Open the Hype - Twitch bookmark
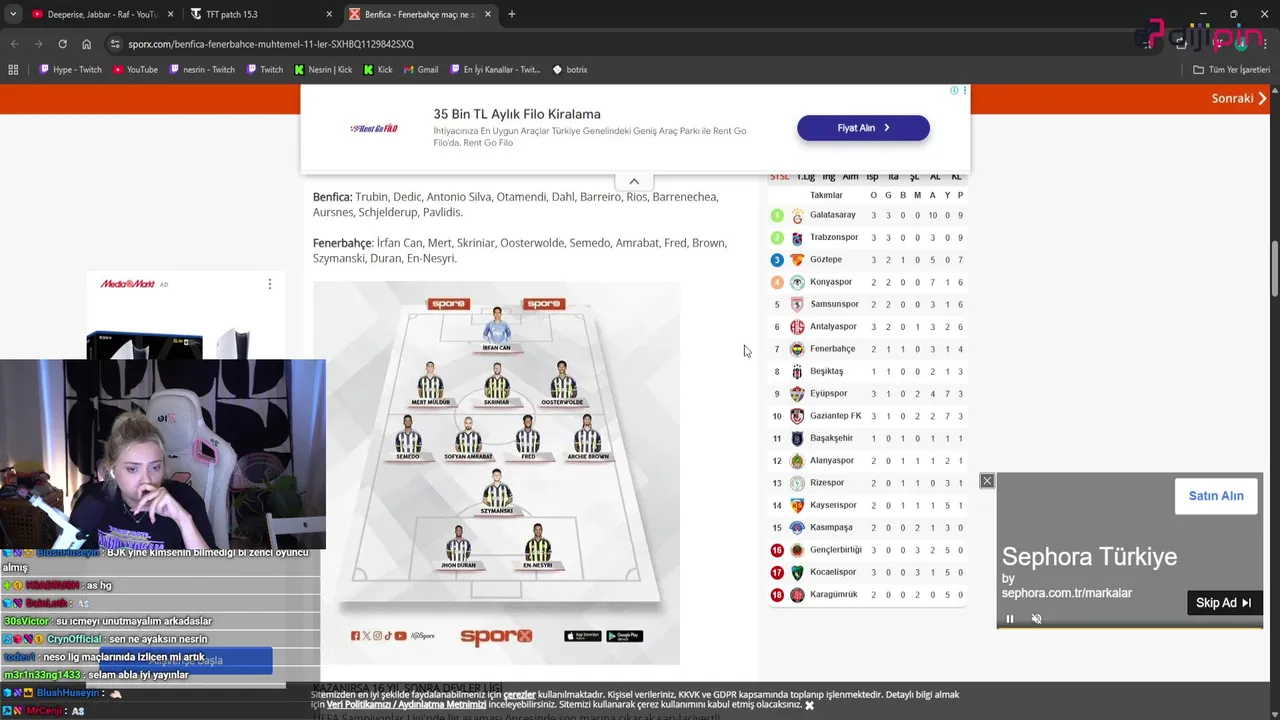 (70, 70)
